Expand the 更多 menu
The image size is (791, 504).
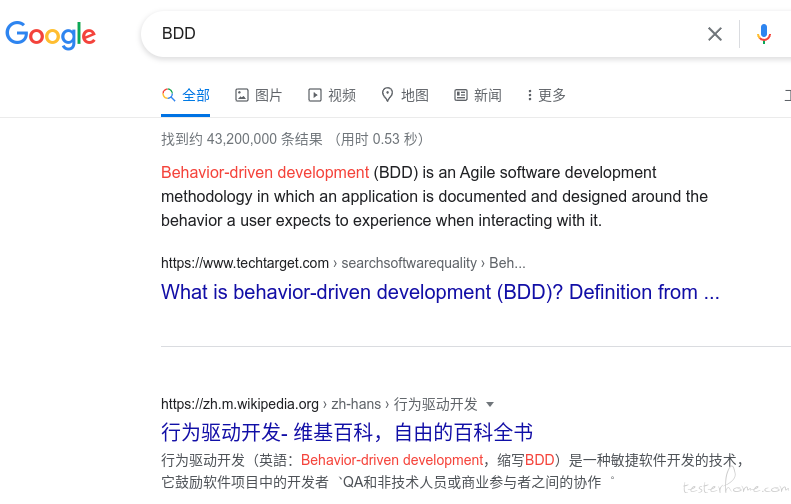click(x=546, y=95)
